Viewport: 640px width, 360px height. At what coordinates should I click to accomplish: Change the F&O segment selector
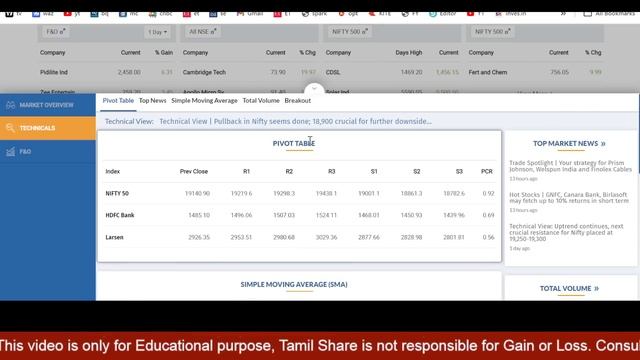56,32
